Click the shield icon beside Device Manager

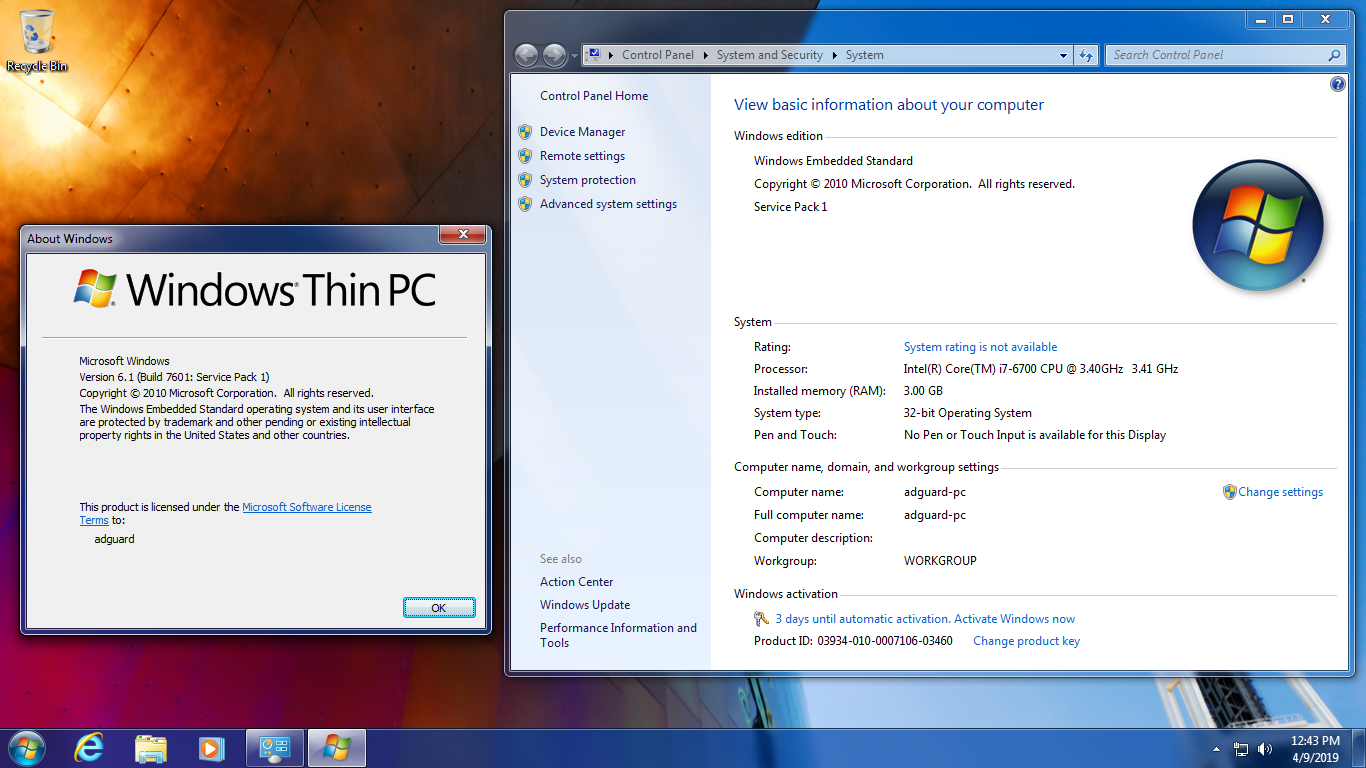tap(525, 132)
